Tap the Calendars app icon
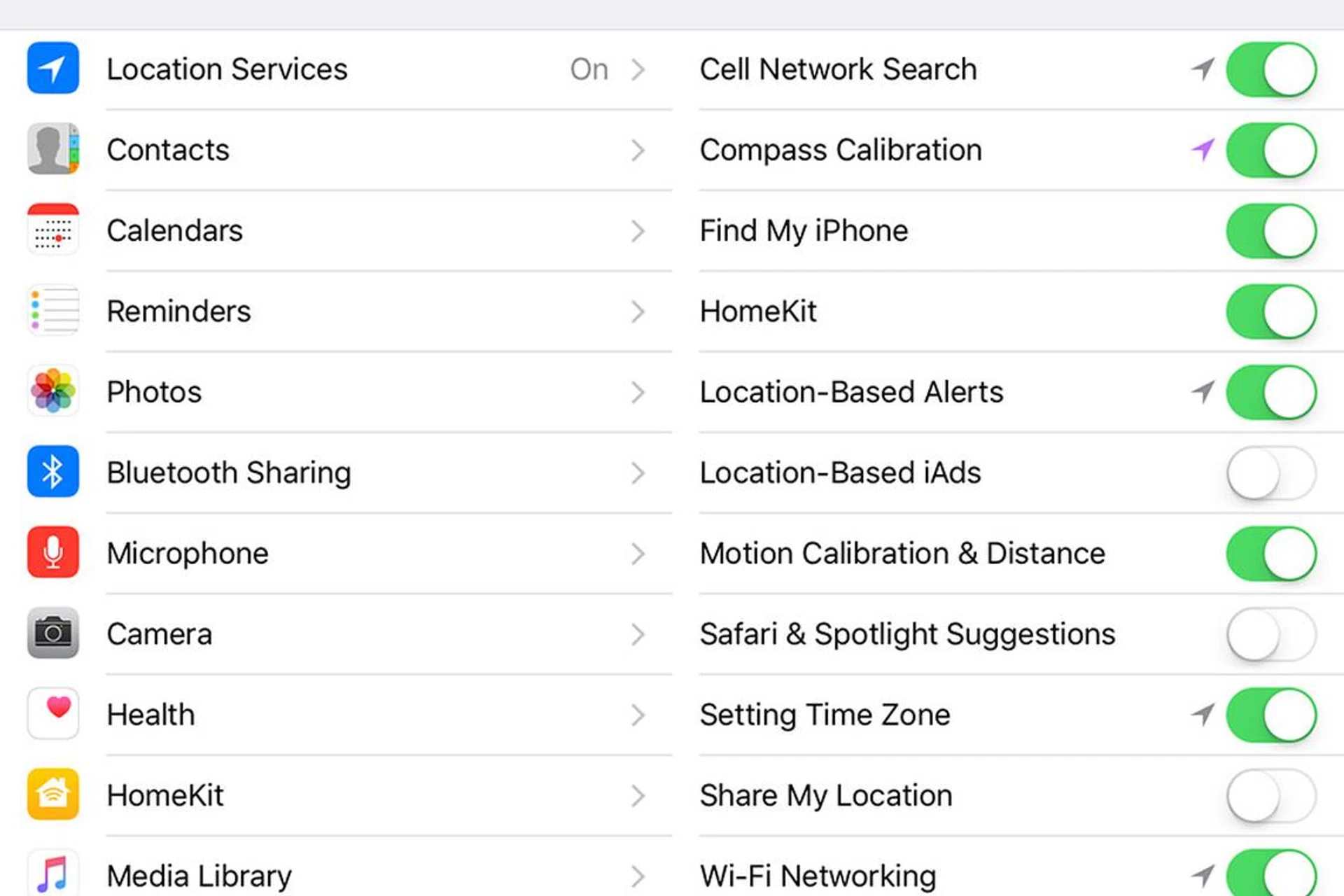The height and width of the screenshot is (896, 1344). click(52, 230)
